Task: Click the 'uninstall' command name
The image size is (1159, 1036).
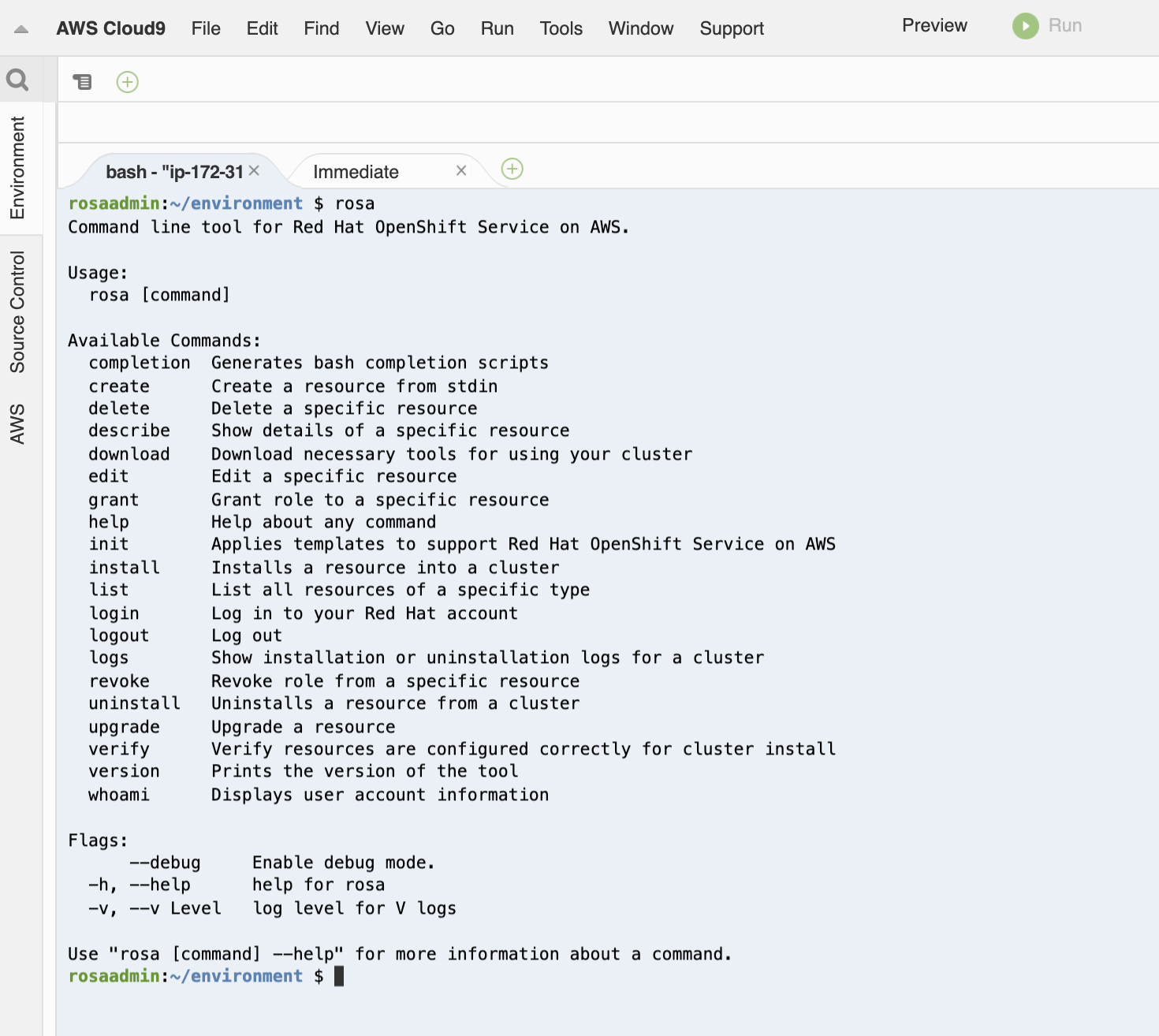Action: coord(135,703)
